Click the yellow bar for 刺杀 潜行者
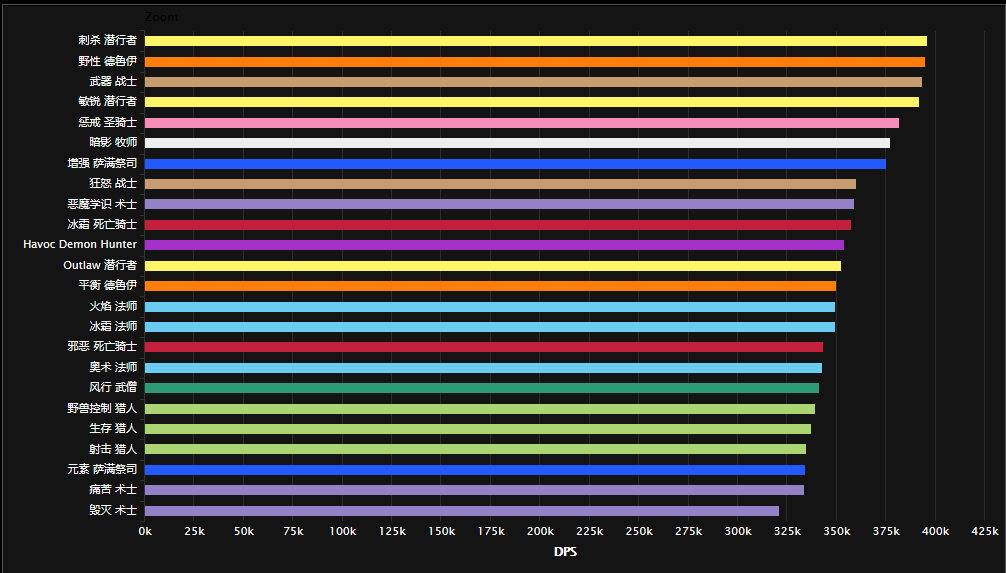Screen dimensions: 1006x573 coord(536,41)
